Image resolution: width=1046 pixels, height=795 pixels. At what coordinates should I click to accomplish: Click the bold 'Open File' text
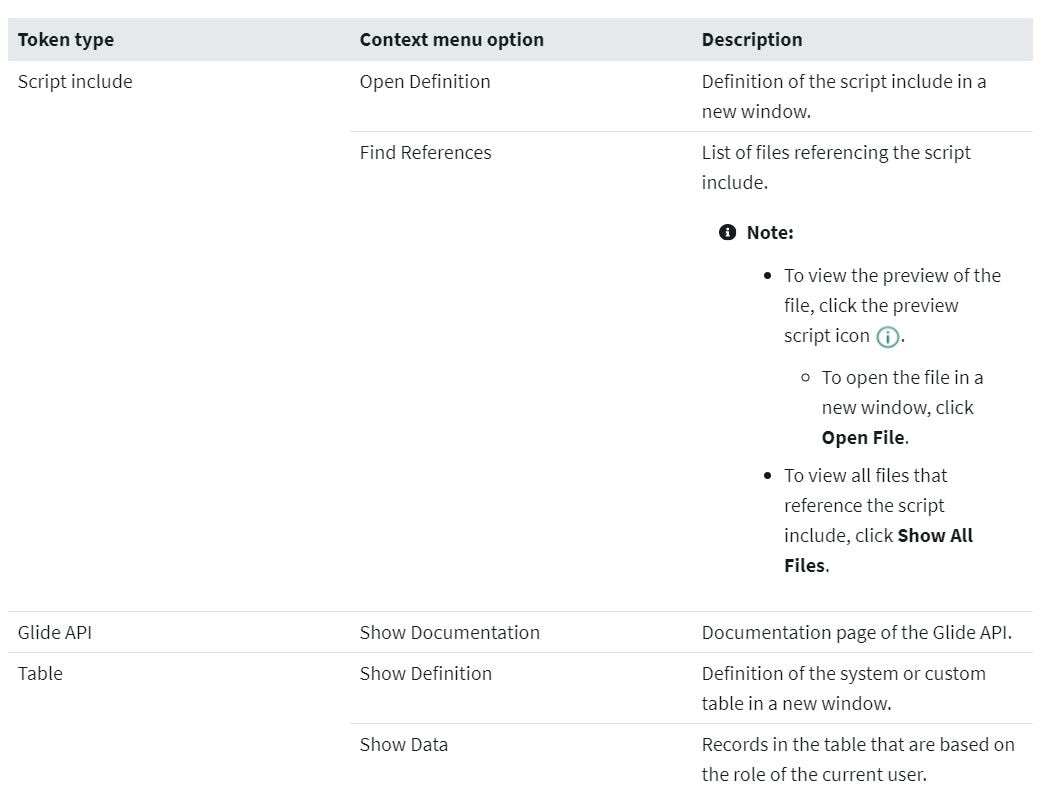(863, 438)
